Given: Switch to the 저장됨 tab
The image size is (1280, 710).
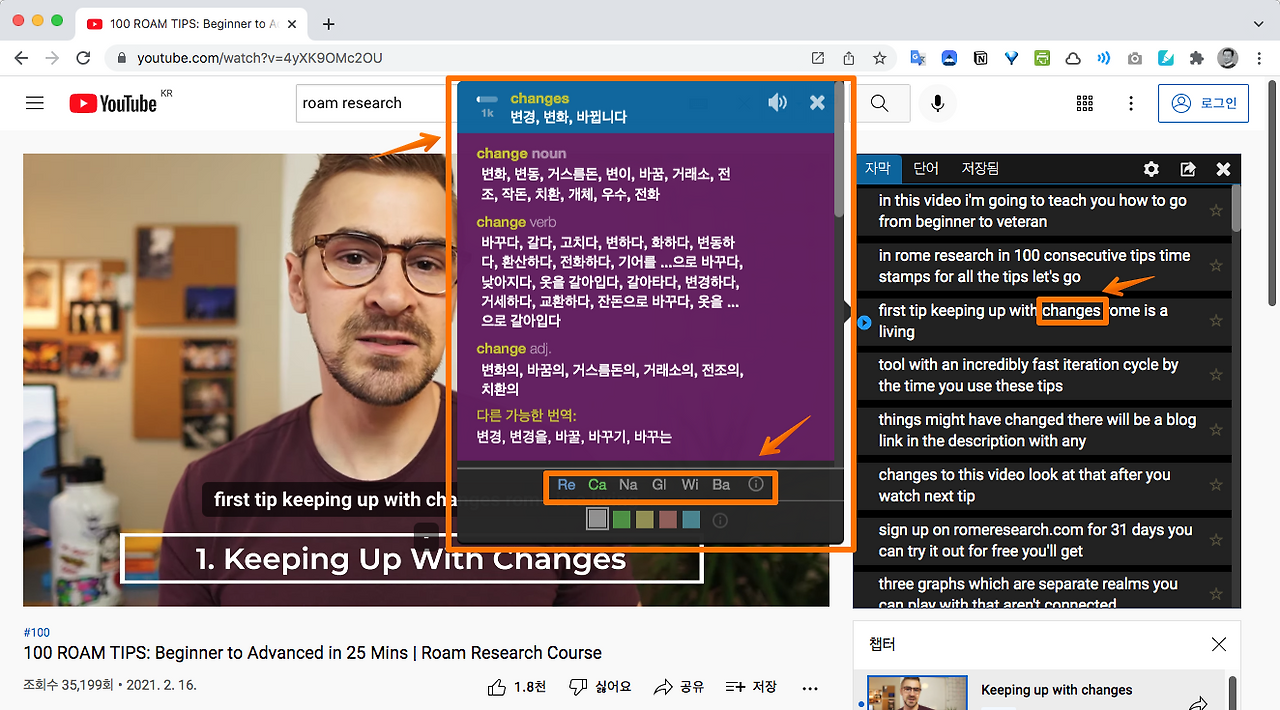Looking at the screenshot, I should pos(980,169).
